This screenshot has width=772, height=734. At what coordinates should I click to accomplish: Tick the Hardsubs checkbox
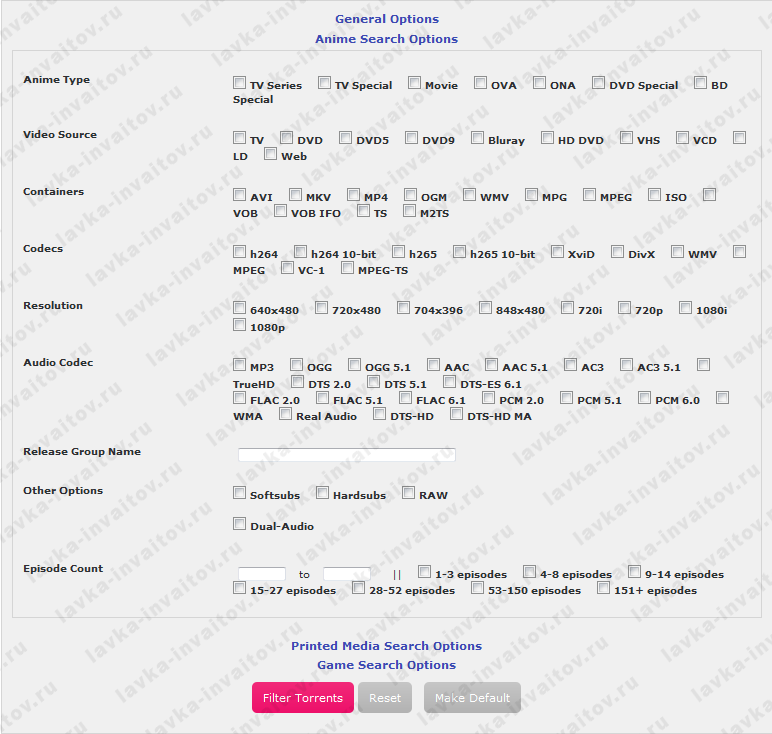point(322,492)
